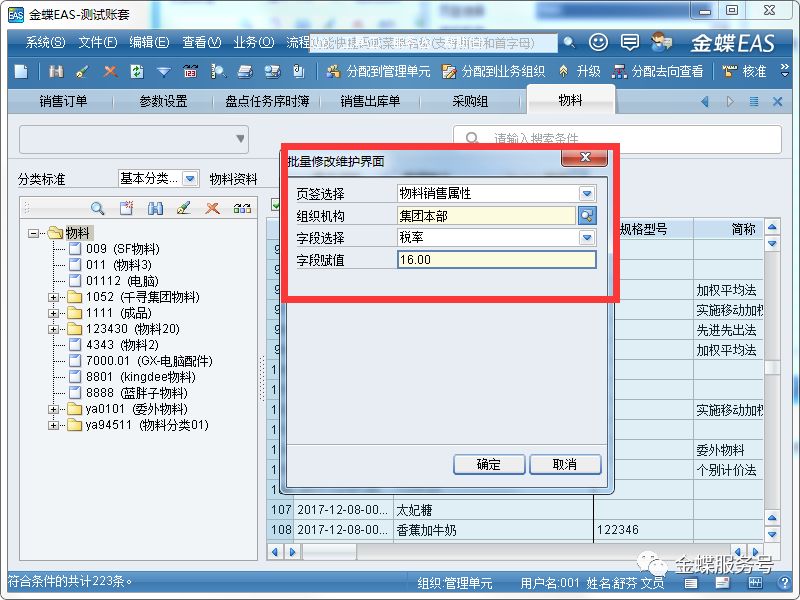Click the organization lookup icon beside 集团本部
This screenshot has height=600, width=800.
coord(587,216)
